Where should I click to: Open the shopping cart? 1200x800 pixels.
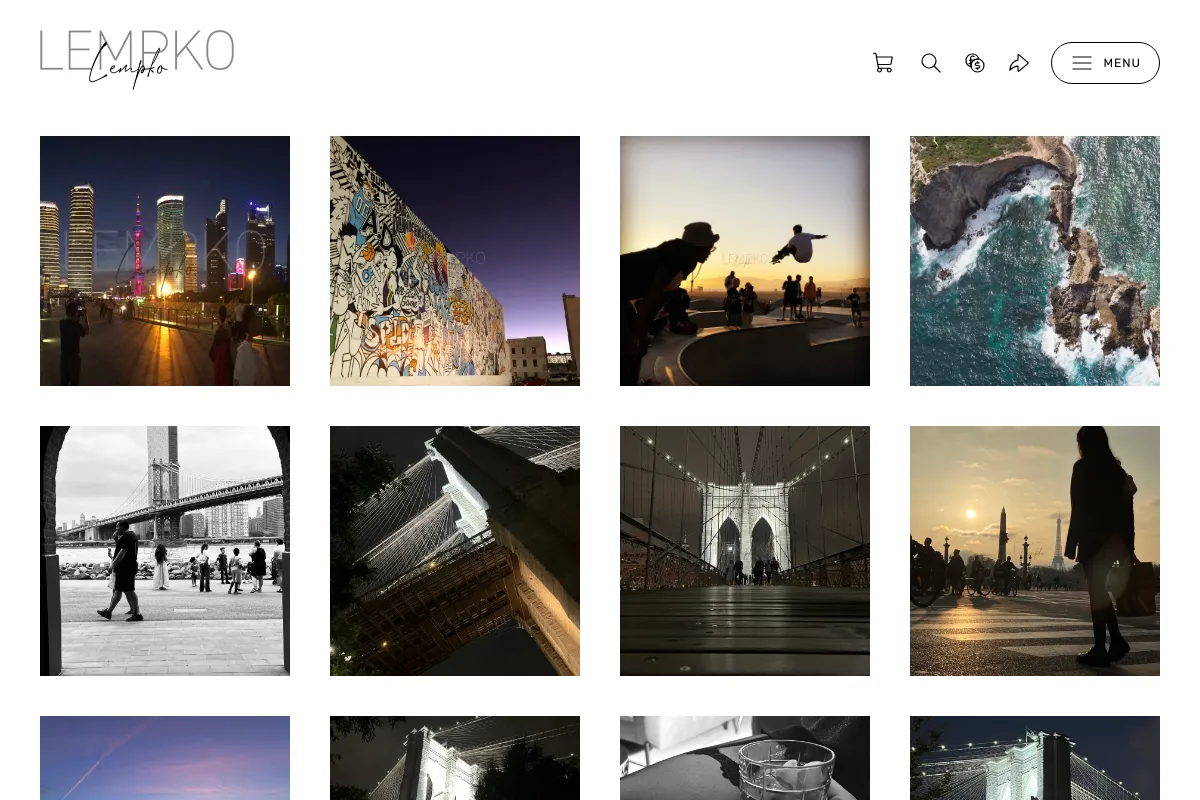(x=883, y=63)
